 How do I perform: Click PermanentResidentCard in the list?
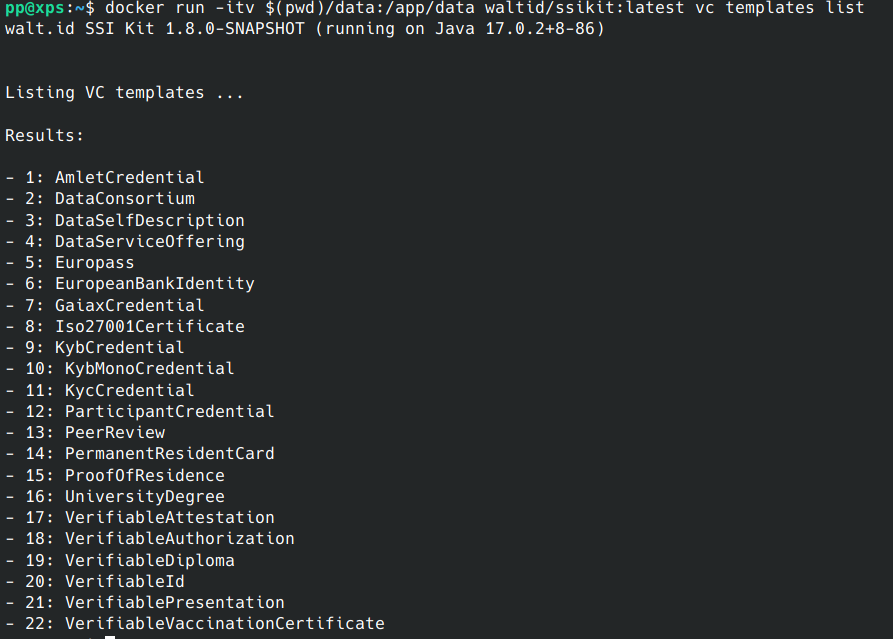tap(169, 453)
